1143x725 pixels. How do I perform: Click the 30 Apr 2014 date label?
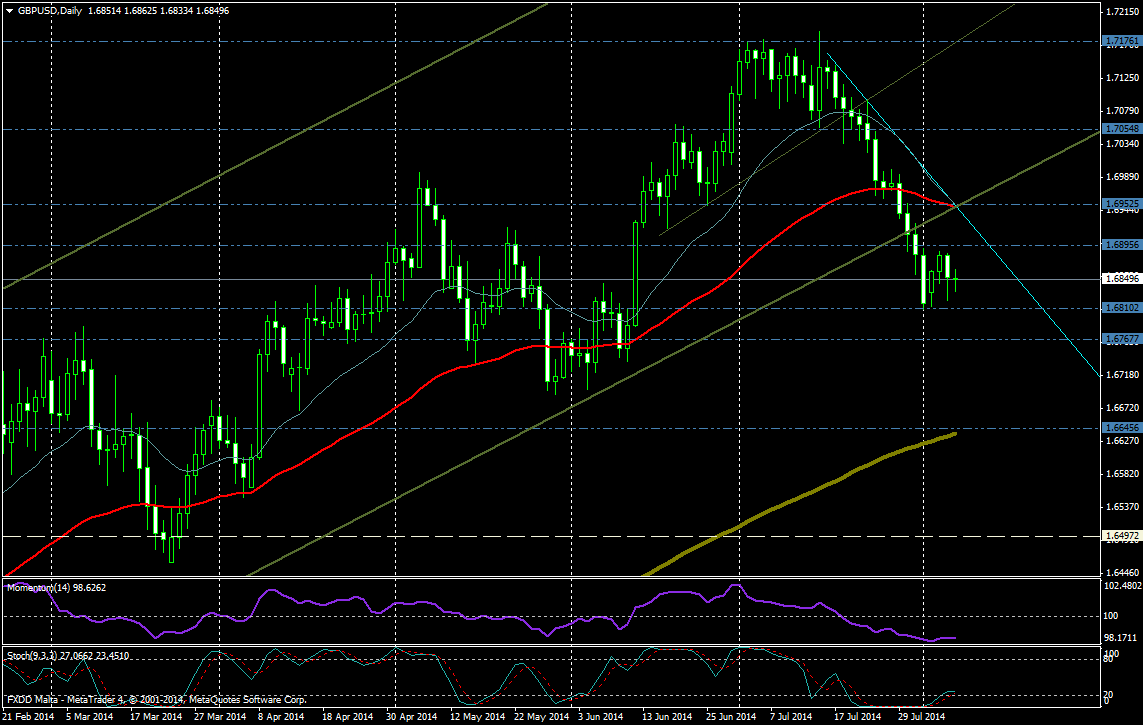(411, 717)
